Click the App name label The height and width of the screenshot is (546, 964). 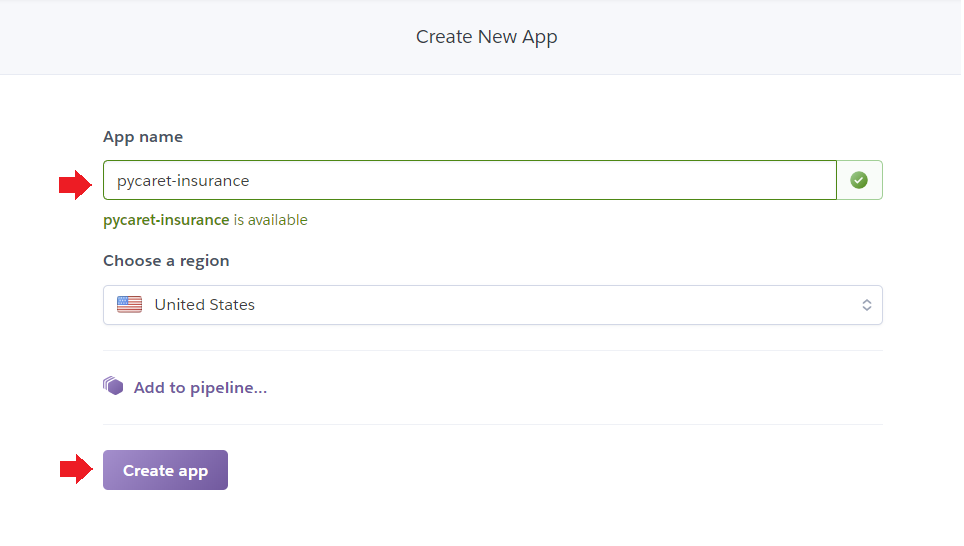(x=143, y=137)
